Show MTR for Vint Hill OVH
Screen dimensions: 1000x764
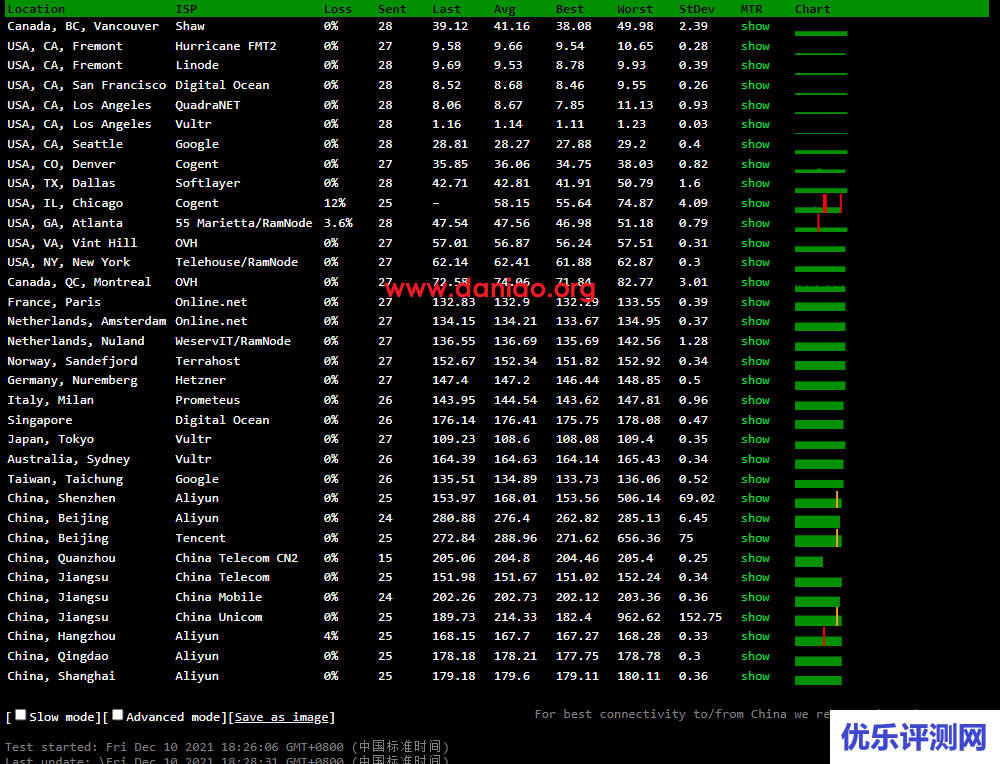[755, 243]
